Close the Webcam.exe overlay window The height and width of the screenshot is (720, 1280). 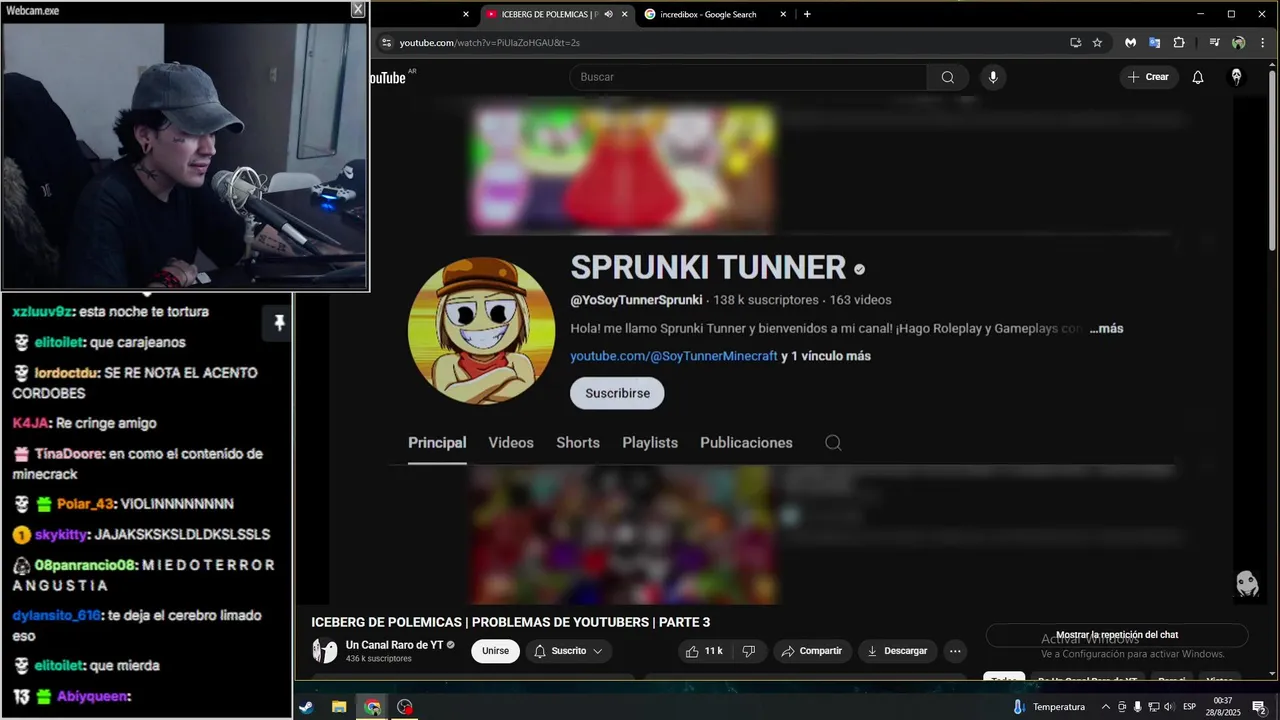358,9
